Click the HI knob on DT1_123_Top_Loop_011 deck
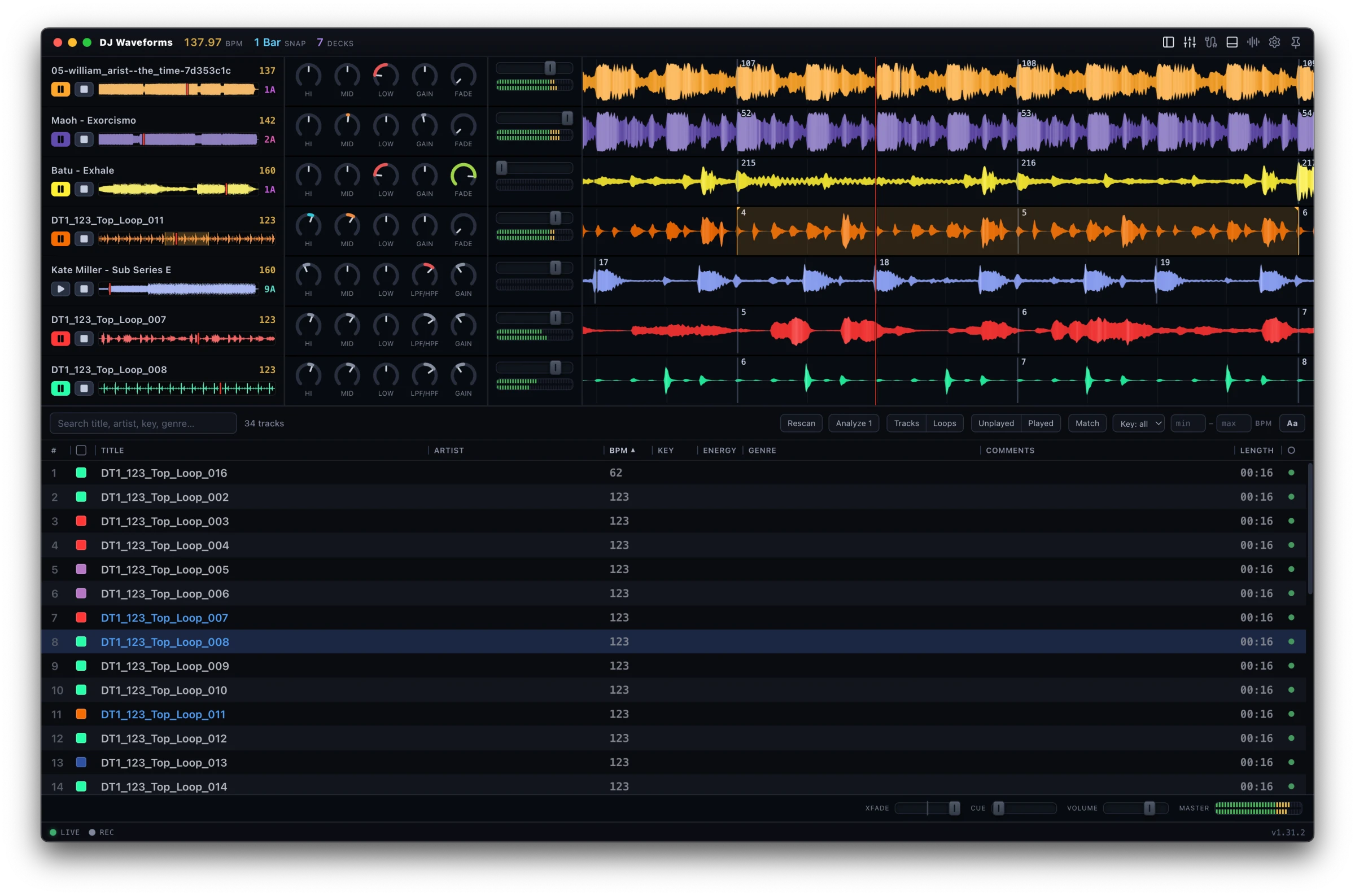 308,226
